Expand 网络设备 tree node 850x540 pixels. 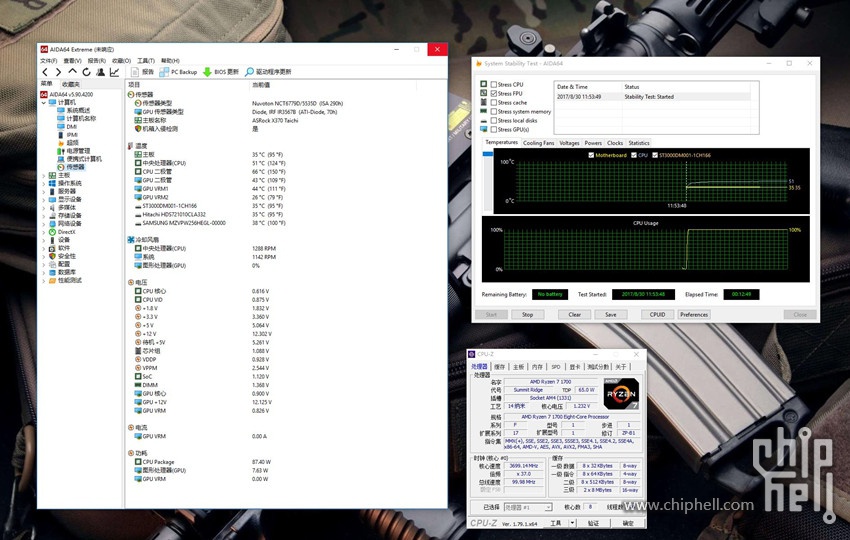pyautogui.click(x=44, y=223)
